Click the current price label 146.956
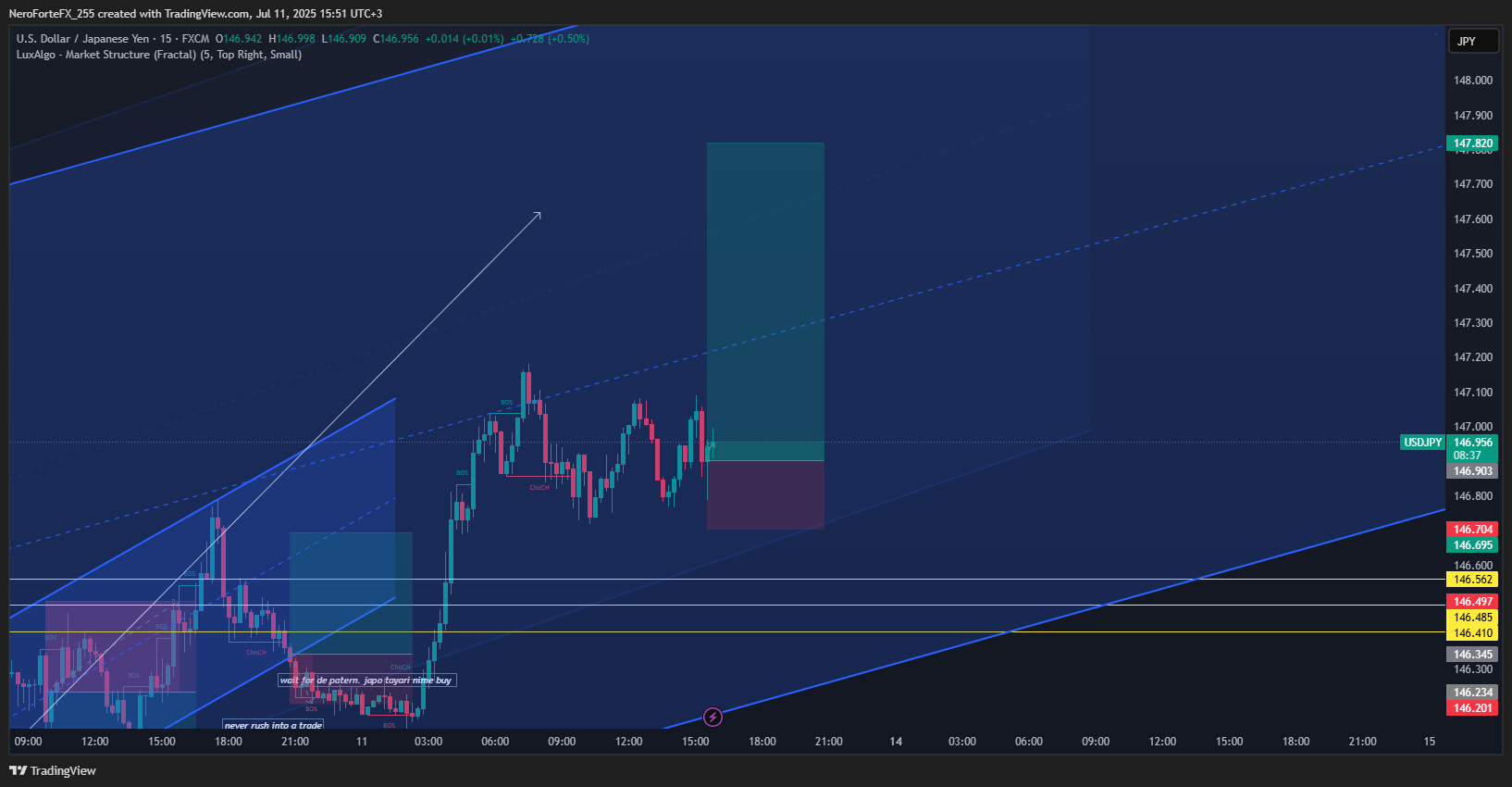The width and height of the screenshot is (1512, 787). tap(1472, 443)
